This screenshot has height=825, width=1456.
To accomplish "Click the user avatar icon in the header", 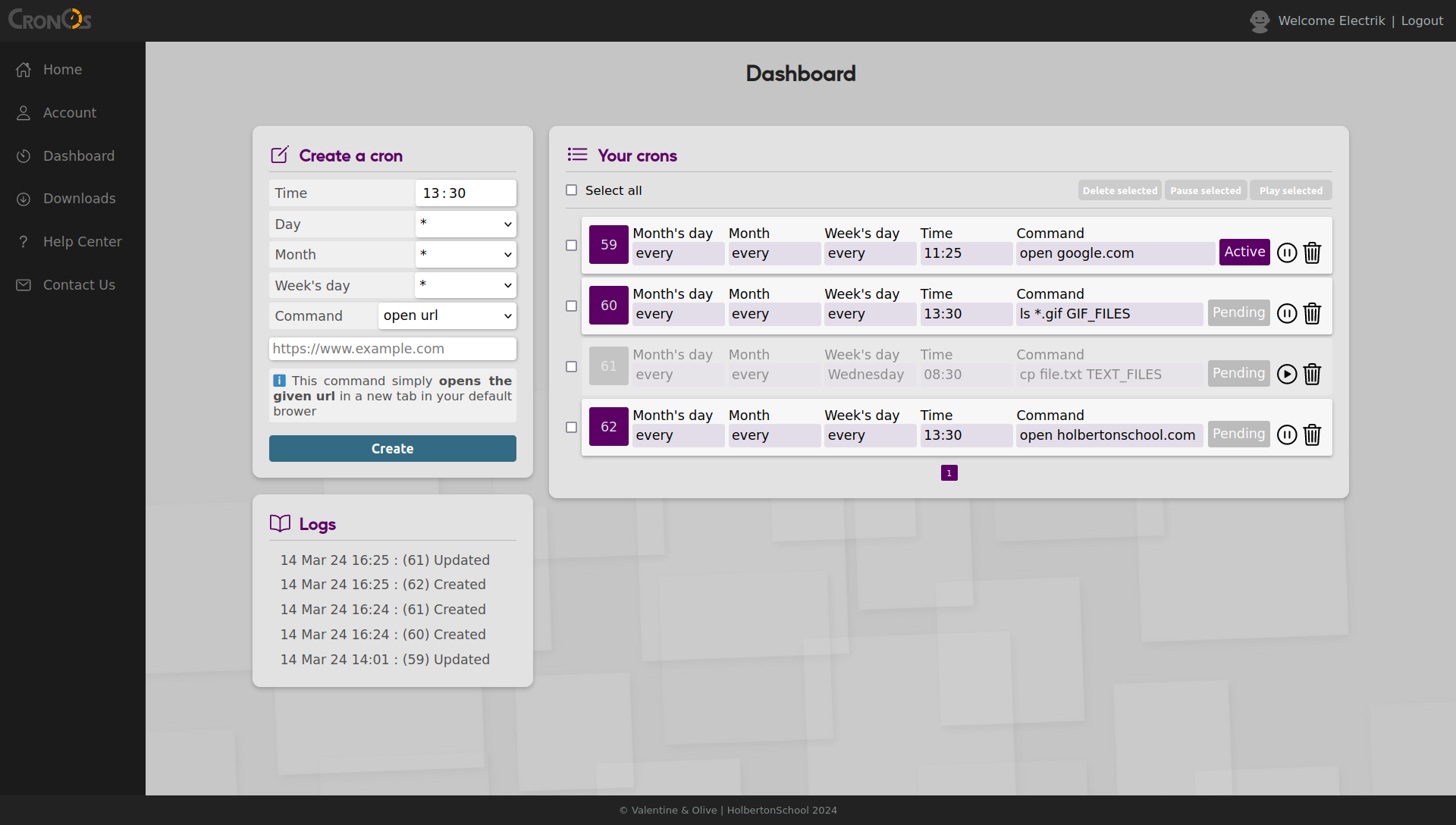I will 1260,21.
